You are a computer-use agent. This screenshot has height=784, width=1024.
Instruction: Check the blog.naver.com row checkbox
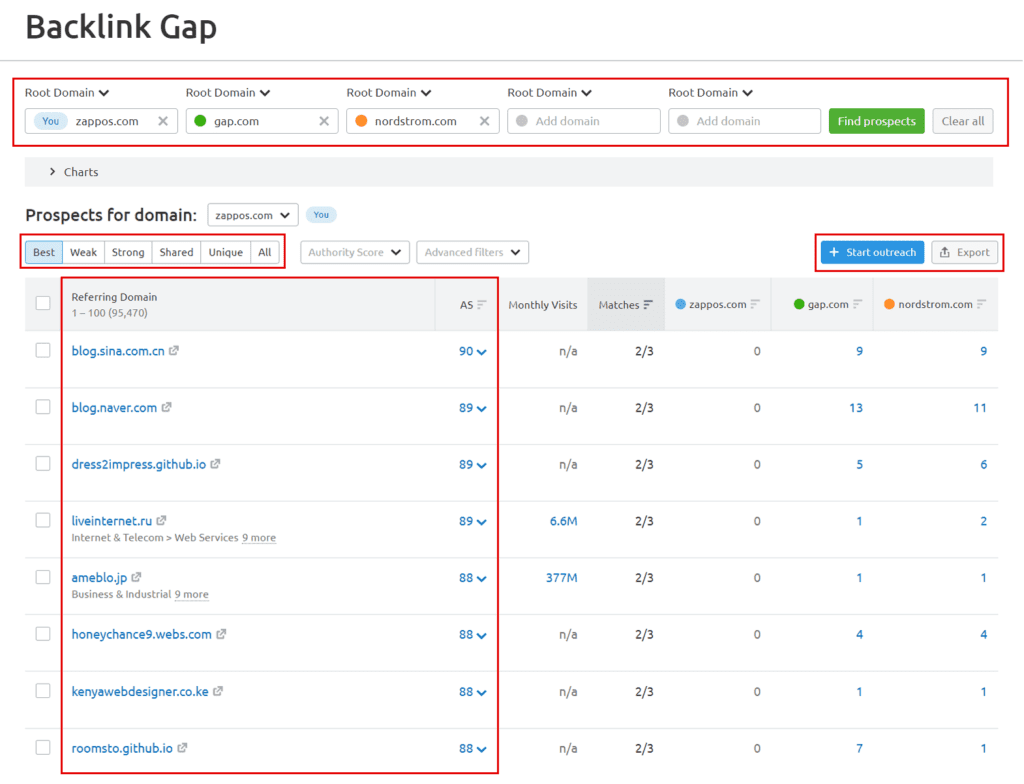[x=43, y=407]
